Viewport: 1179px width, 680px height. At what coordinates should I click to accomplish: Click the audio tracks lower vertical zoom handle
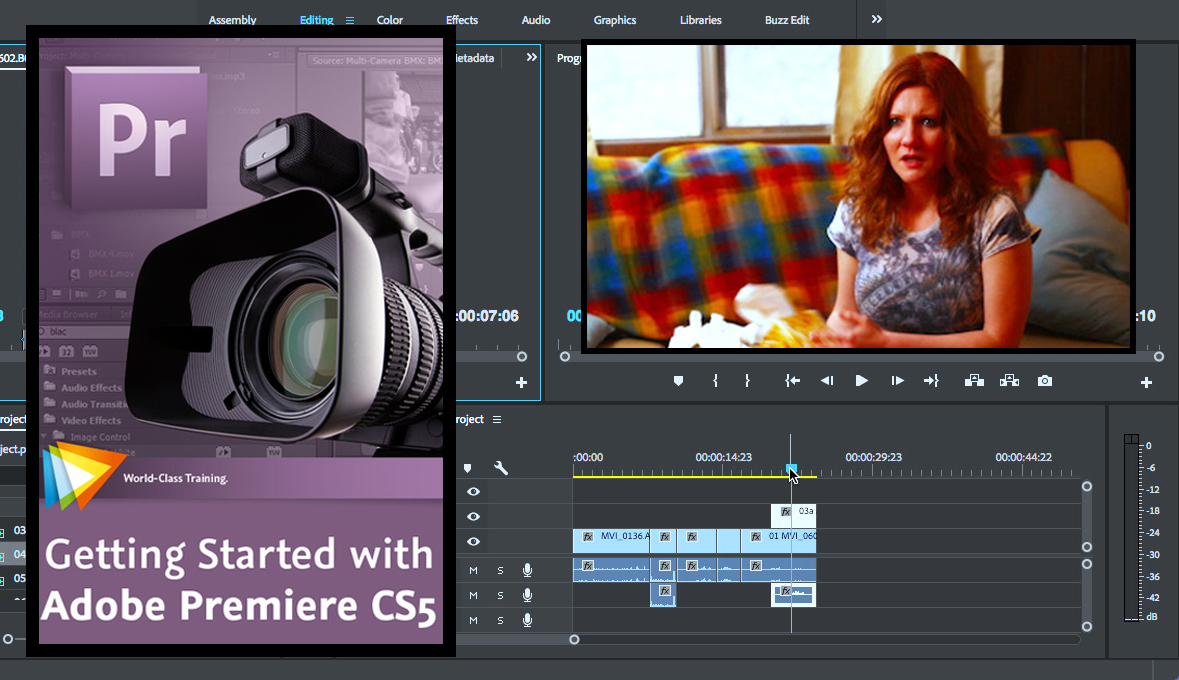(x=1087, y=626)
